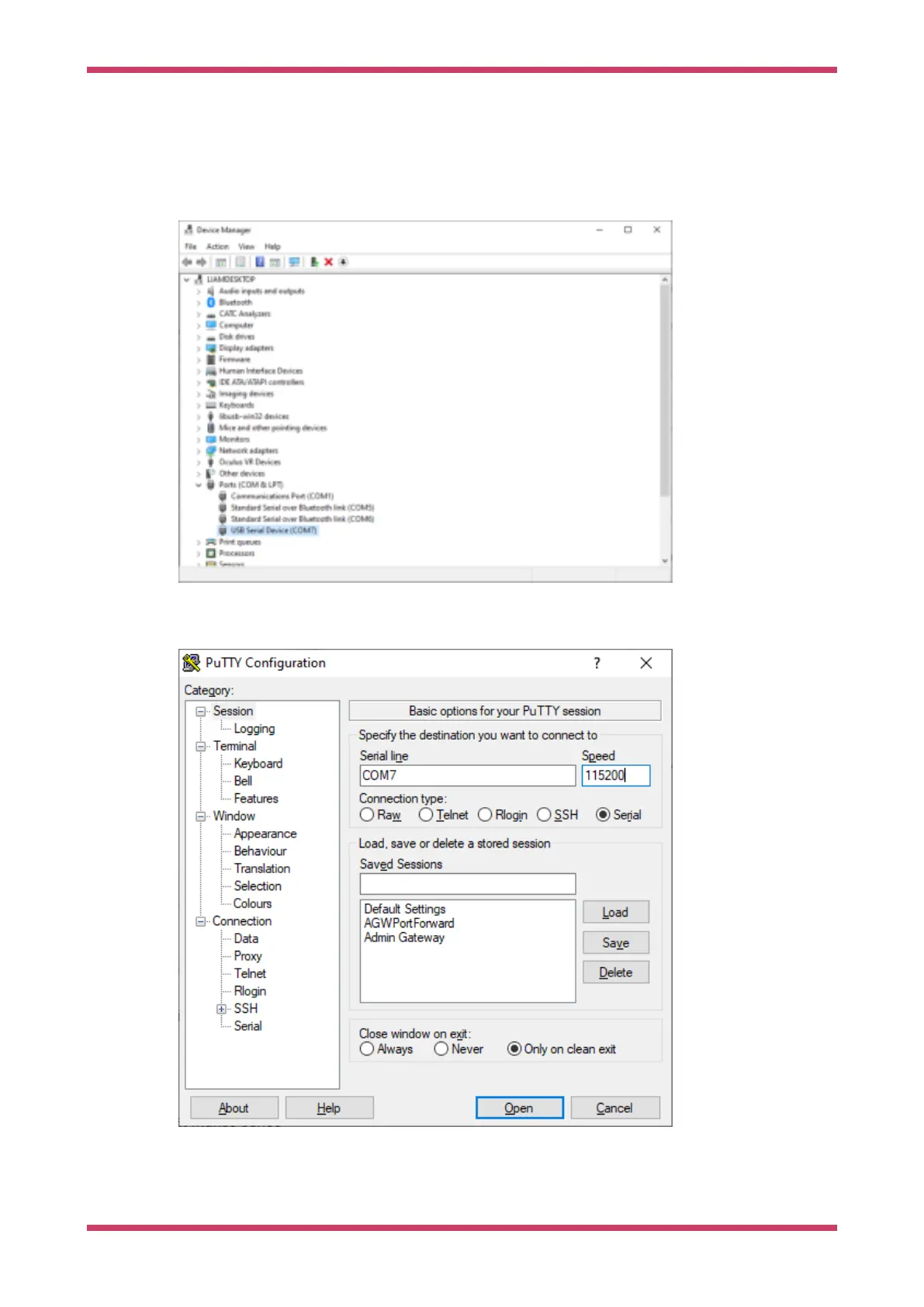Click the Open button in PuTTY
Viewport: 924px width, 1307px height.
pyautogui.click(x=519, y=1108)
